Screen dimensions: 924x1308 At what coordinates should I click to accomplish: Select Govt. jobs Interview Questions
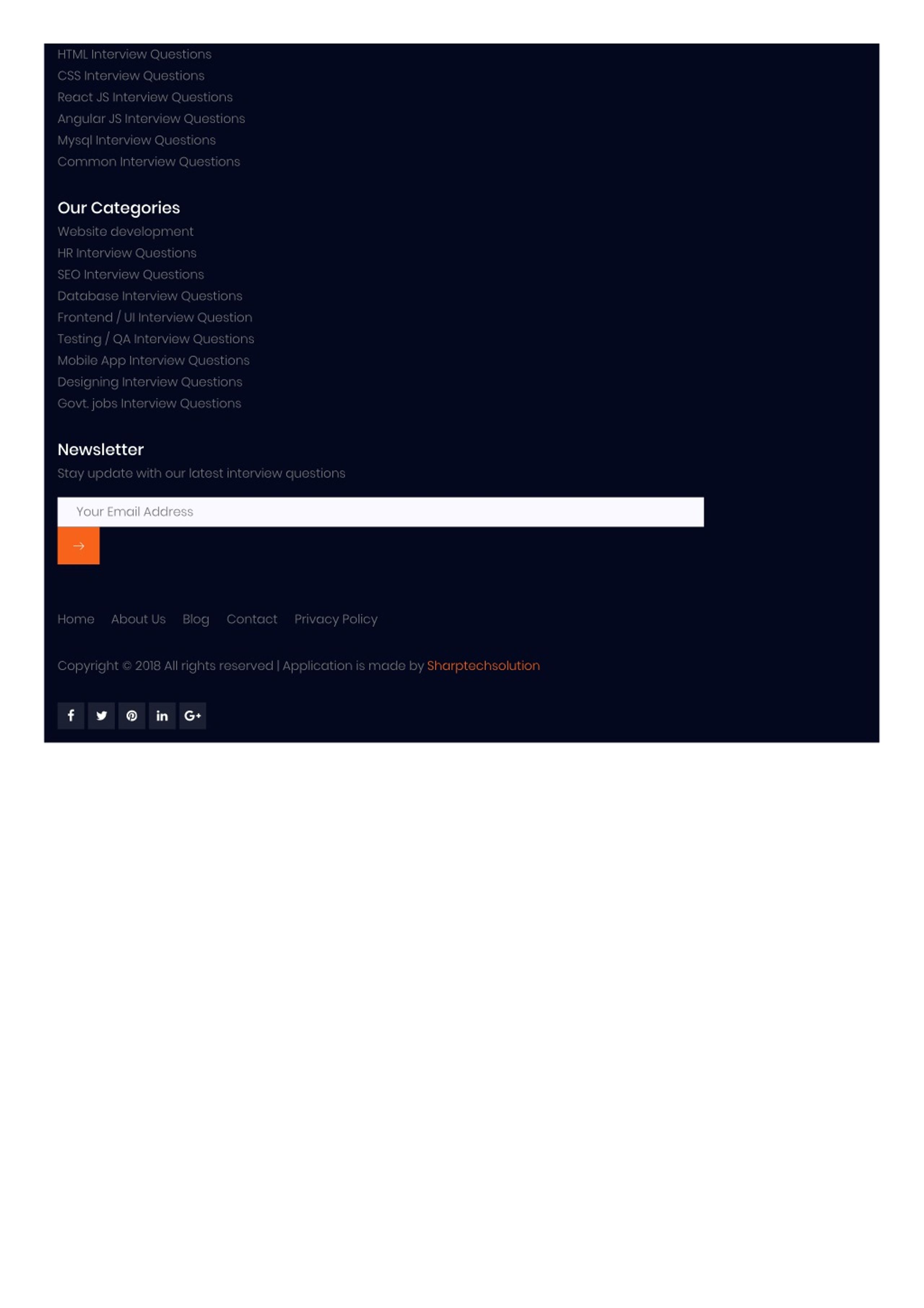coord(149,403)
